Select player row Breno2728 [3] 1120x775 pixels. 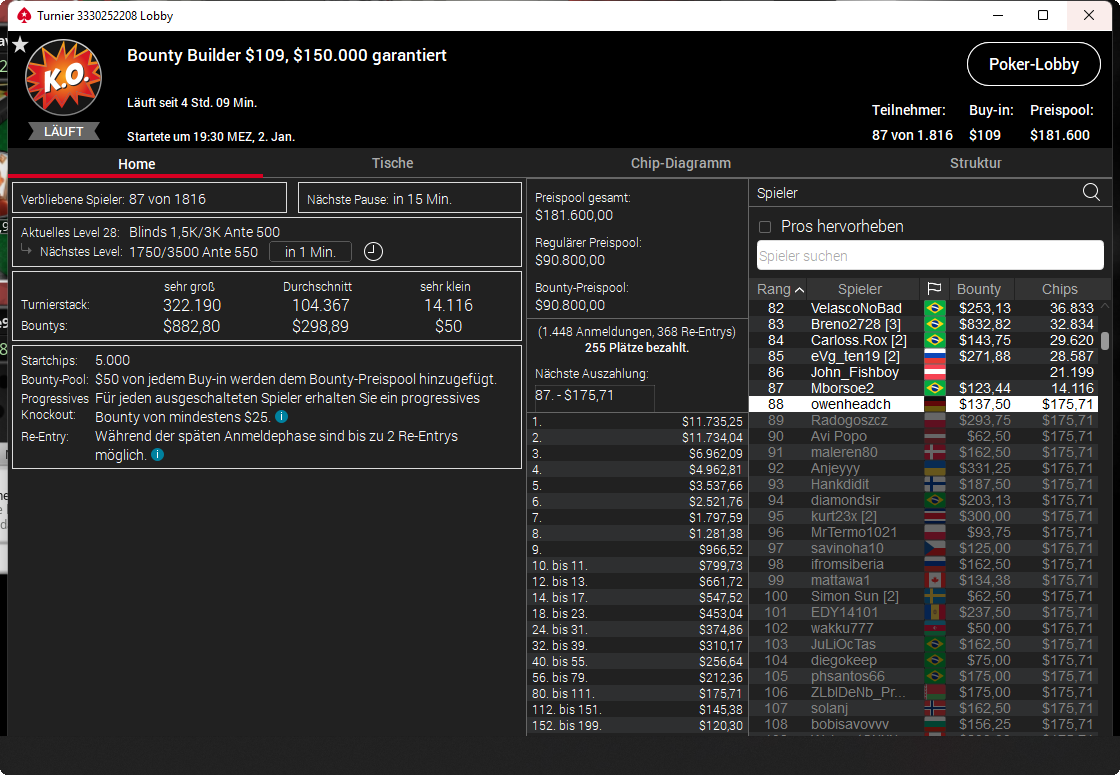923,324
